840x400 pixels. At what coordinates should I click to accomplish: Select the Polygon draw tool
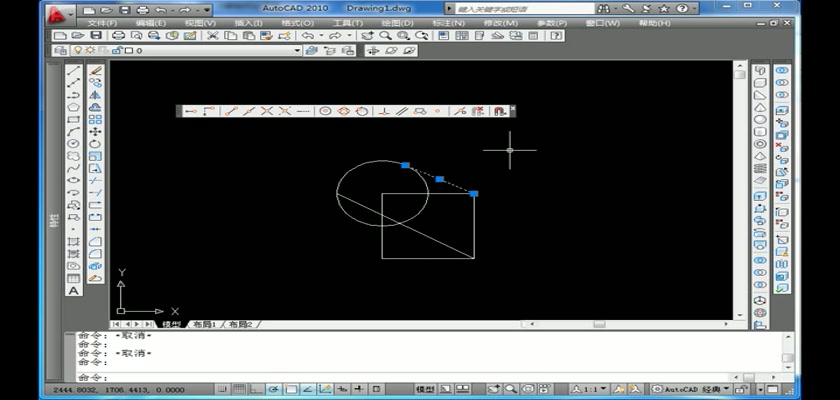73,107
